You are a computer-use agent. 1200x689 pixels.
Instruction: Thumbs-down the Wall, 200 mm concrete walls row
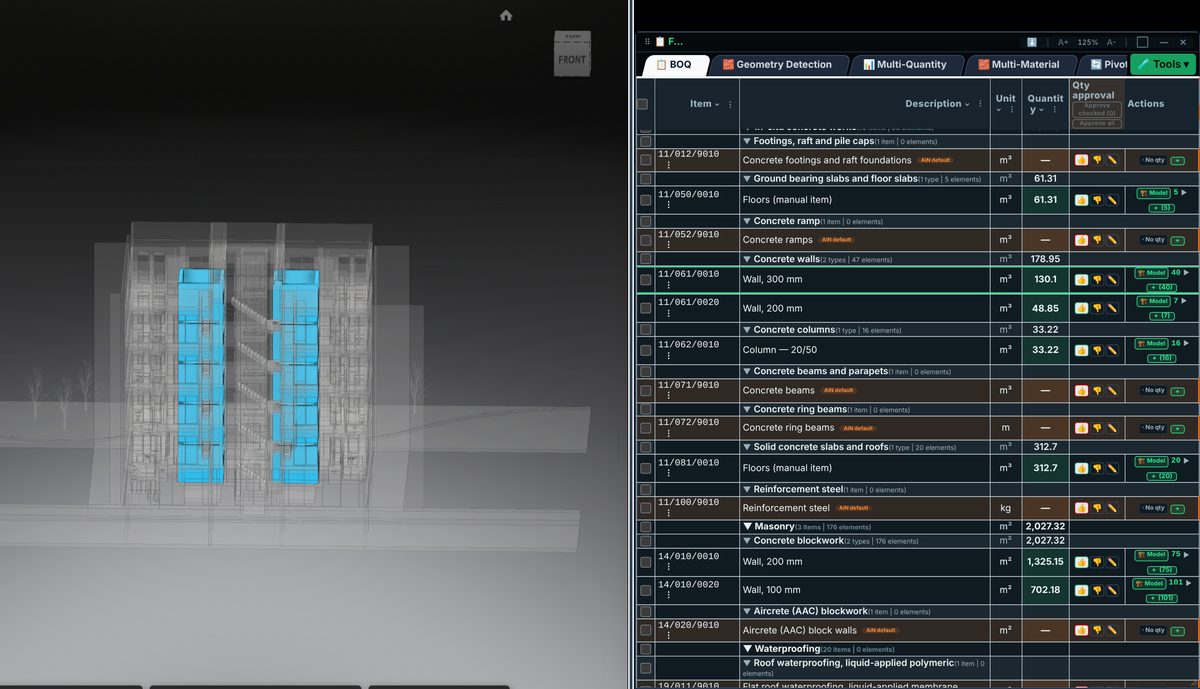(x=1097, y=309)
